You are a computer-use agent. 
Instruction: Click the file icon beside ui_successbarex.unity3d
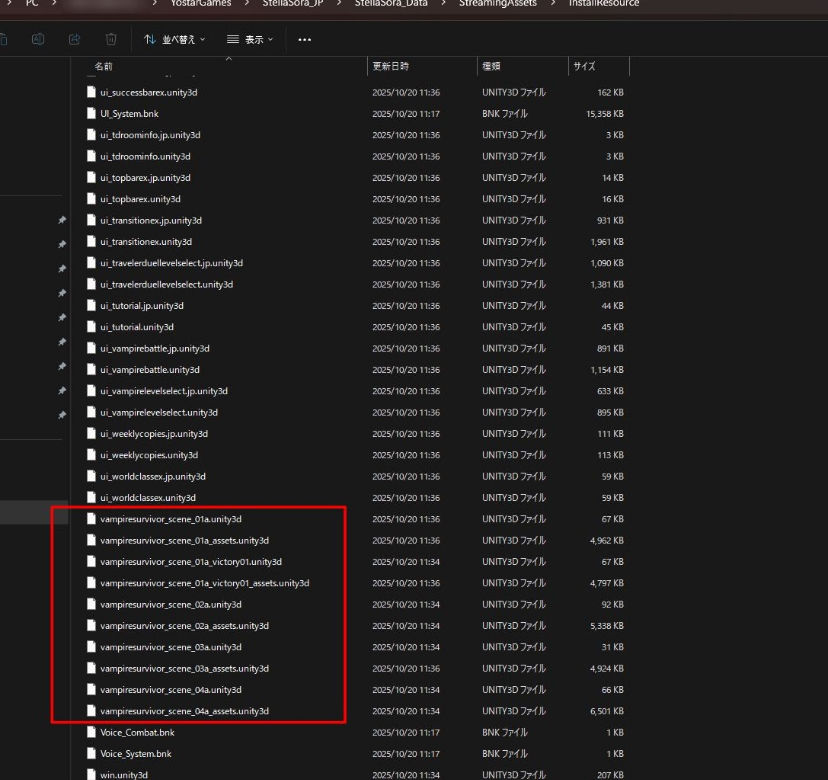91,93
